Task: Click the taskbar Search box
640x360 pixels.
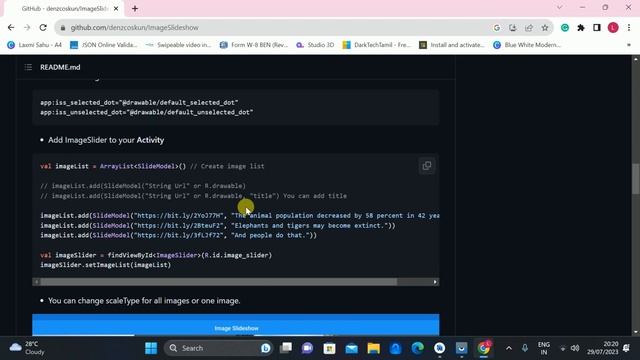Action: (219, 348)
